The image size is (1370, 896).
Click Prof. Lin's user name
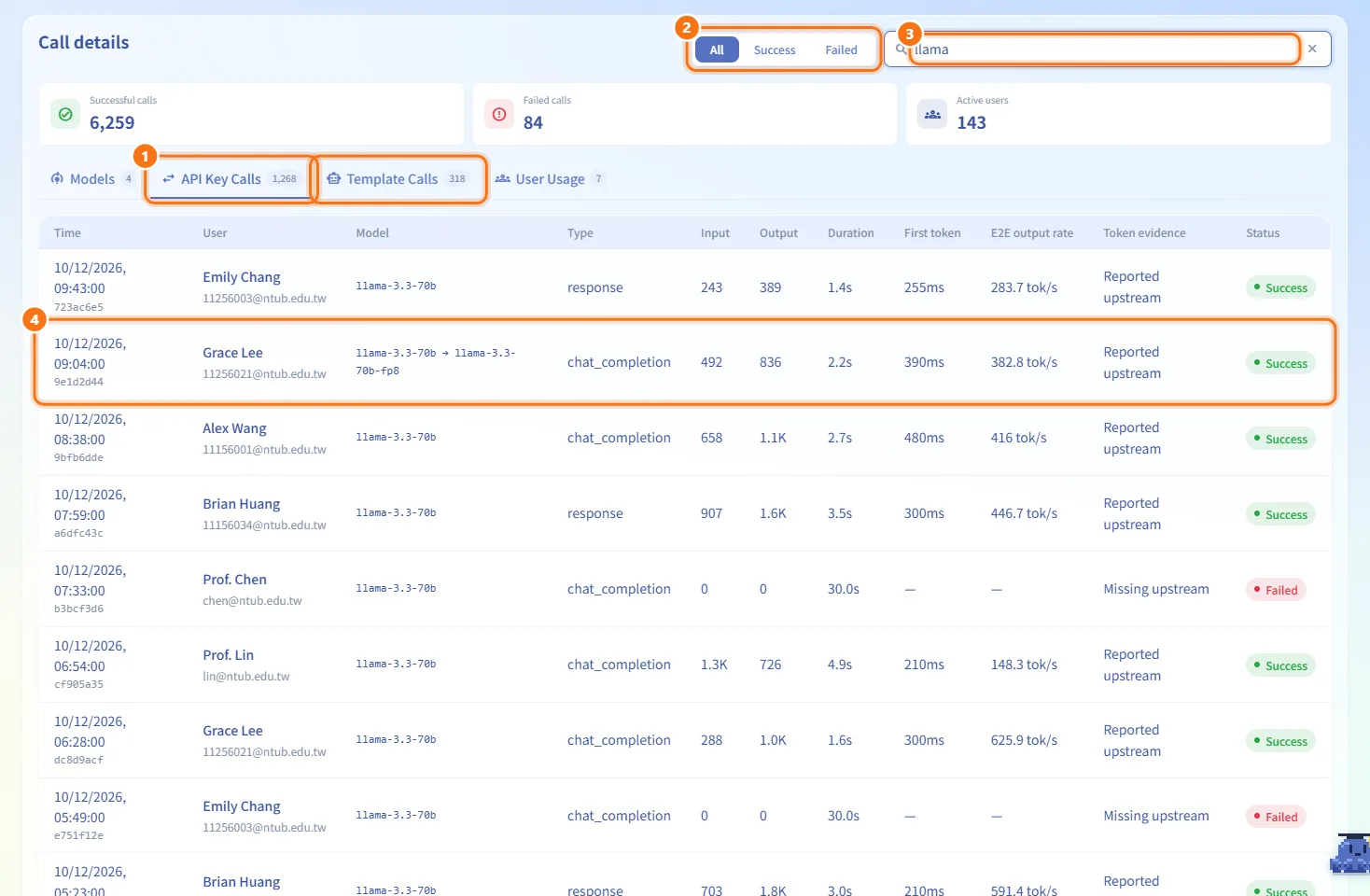click(228, 655)
